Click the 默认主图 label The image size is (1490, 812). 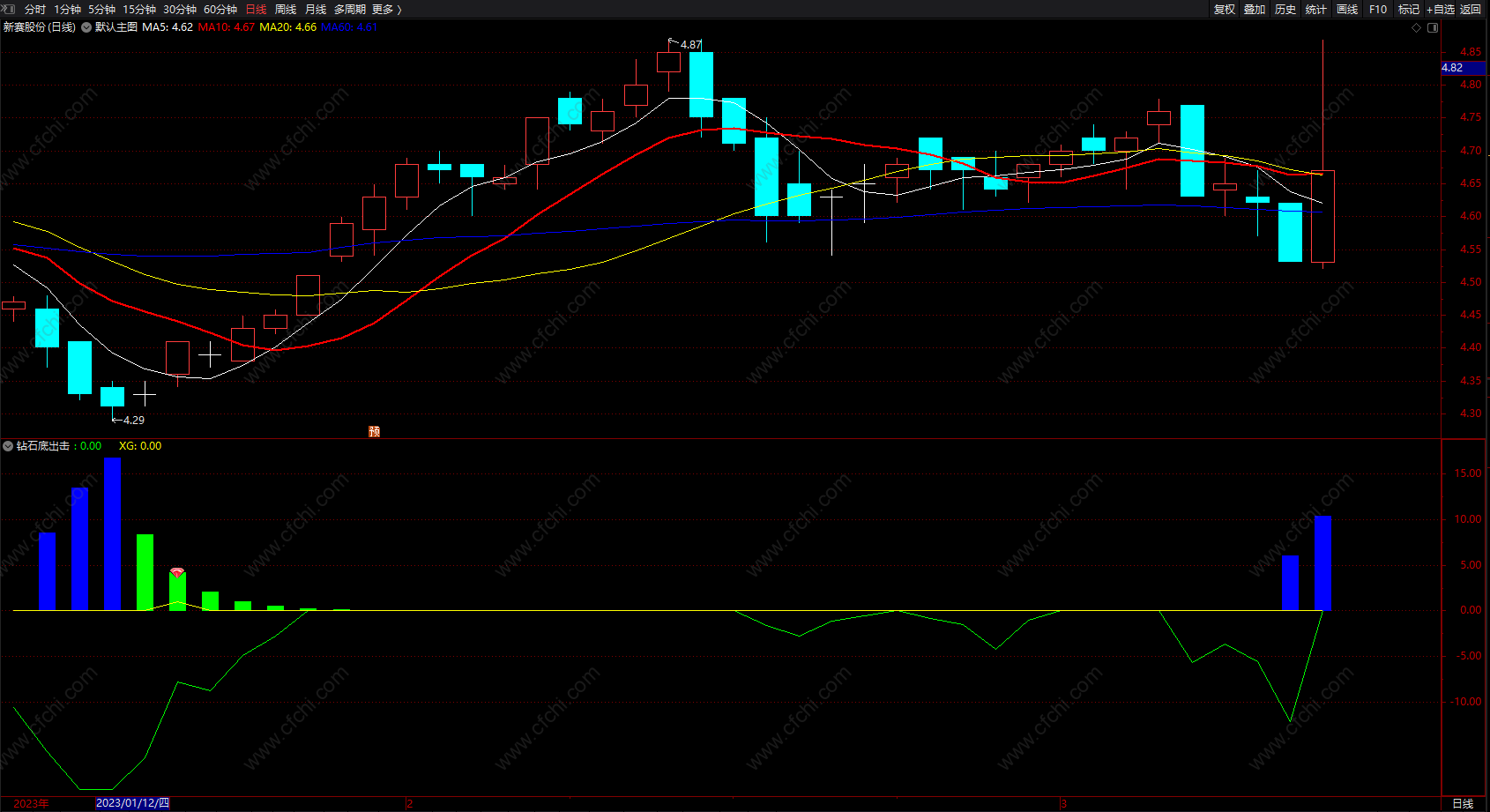coord(116,27)
